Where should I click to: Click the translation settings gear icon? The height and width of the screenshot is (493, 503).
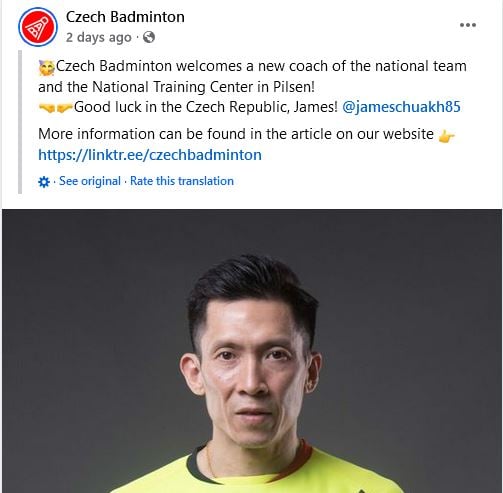tap(44, 182)
